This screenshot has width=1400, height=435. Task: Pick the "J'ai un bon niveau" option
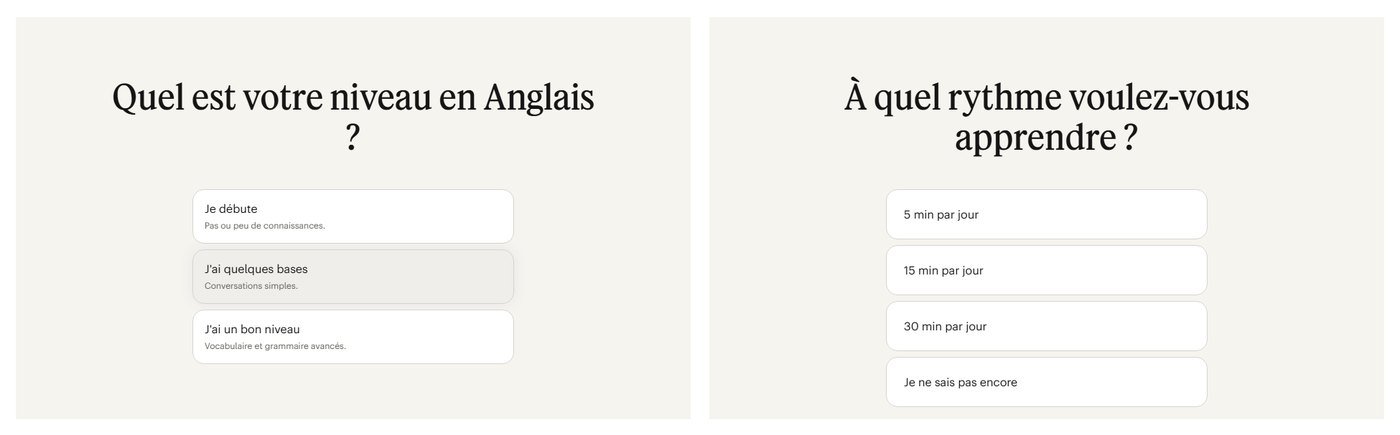[353, 336]
